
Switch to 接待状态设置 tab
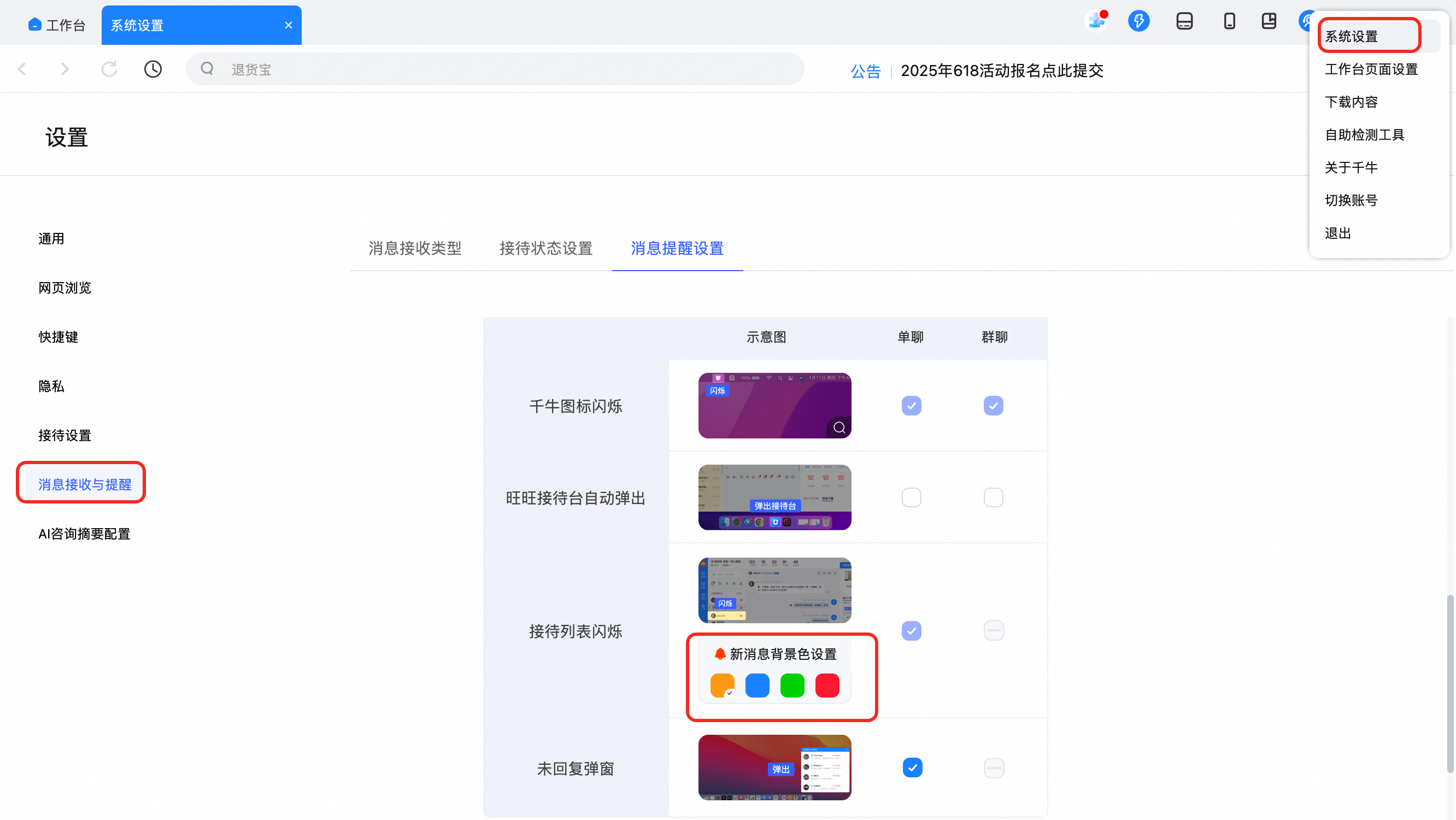(546, 248)
